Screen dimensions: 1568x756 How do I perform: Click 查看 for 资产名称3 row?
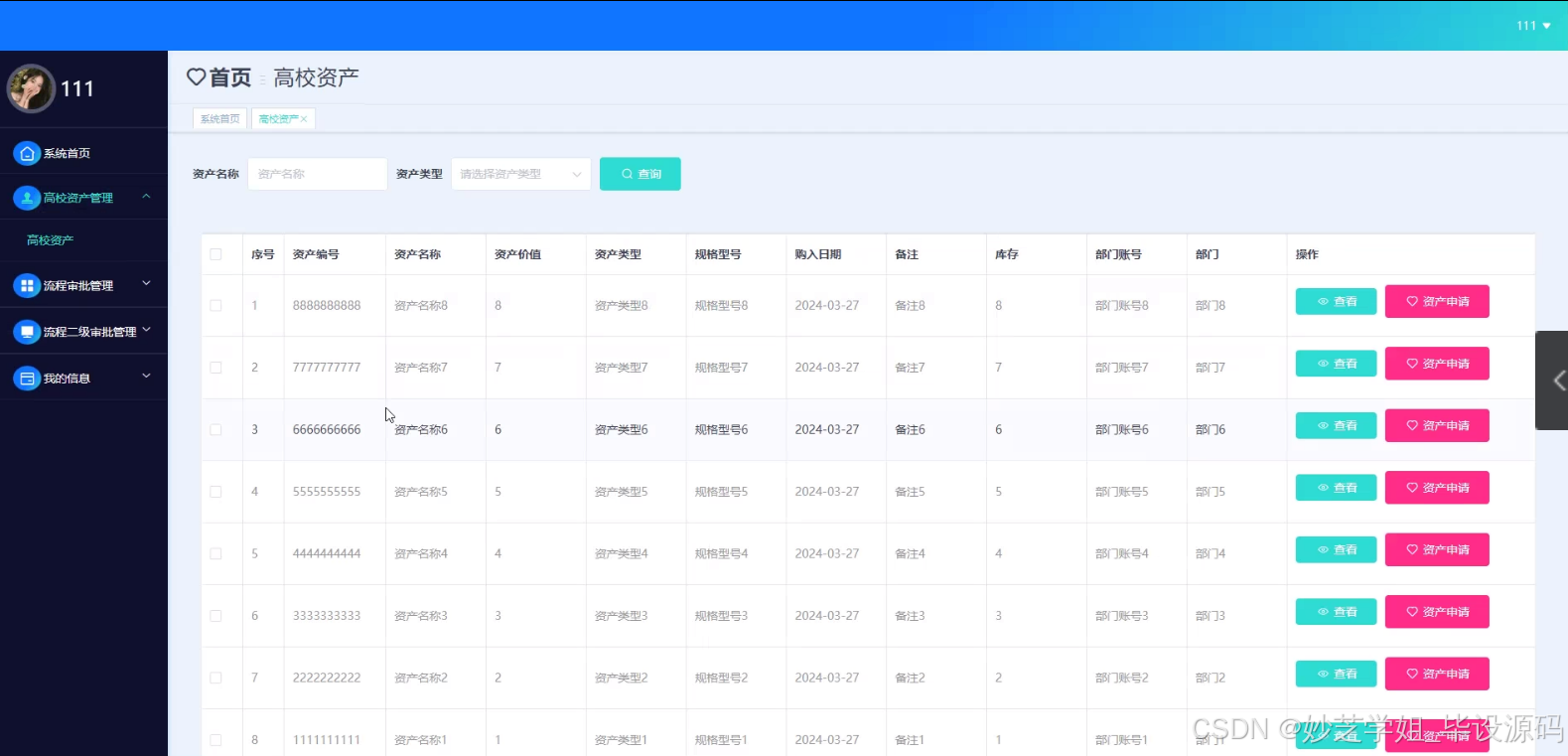1336,612
